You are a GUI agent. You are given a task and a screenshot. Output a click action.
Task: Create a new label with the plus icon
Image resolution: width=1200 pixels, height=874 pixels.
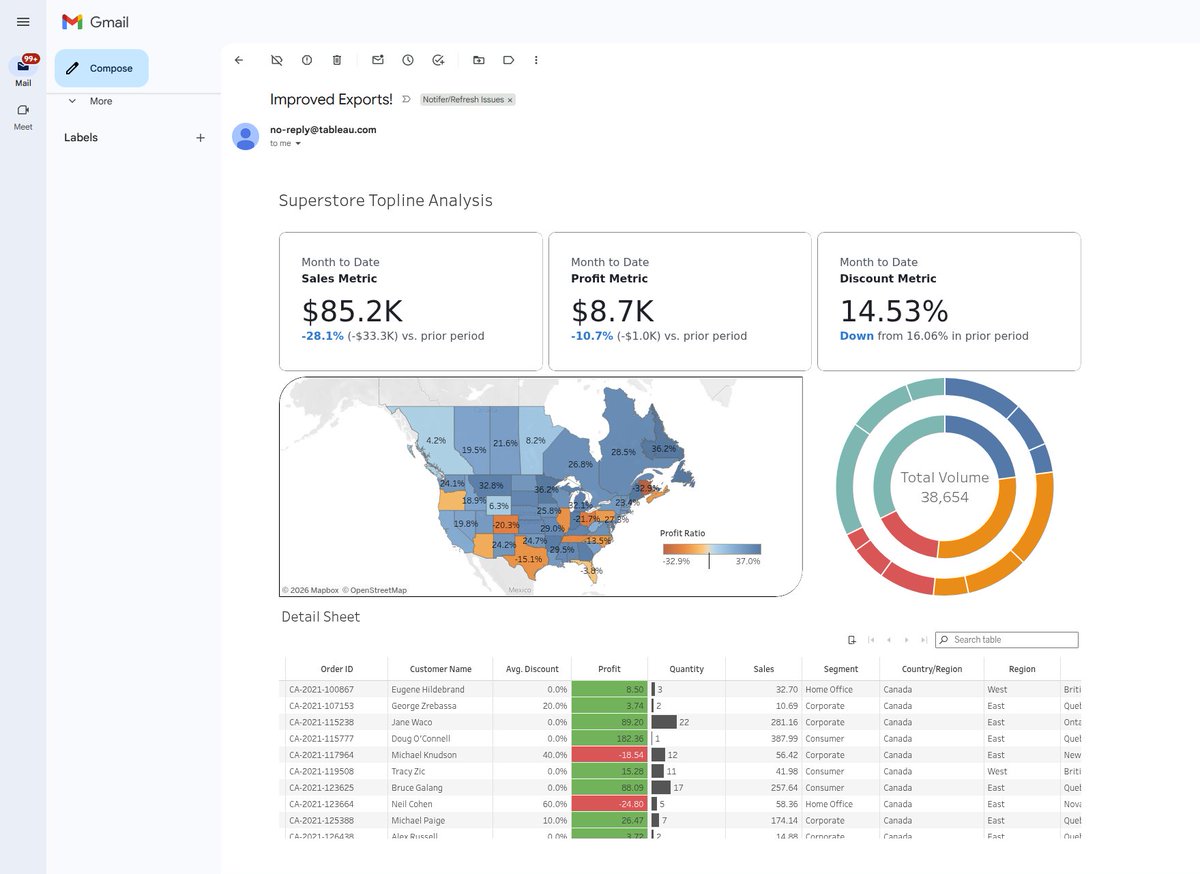pos(200,138)
